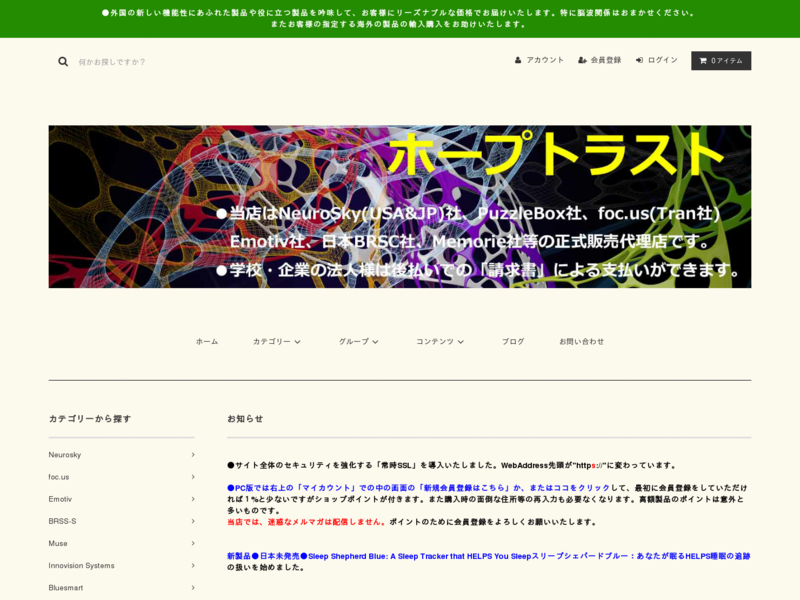Click the カテゴリーから探す sidebar heading
This screenshot has width=800, height=600.
point(90,419)
